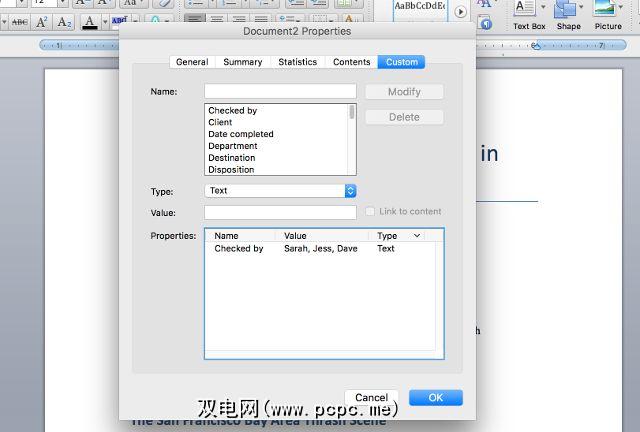Image resolution: width=640 pixels, height=432 pixels.
Task: Open the font color dropdown arrow
Action: tap(105, 22)
